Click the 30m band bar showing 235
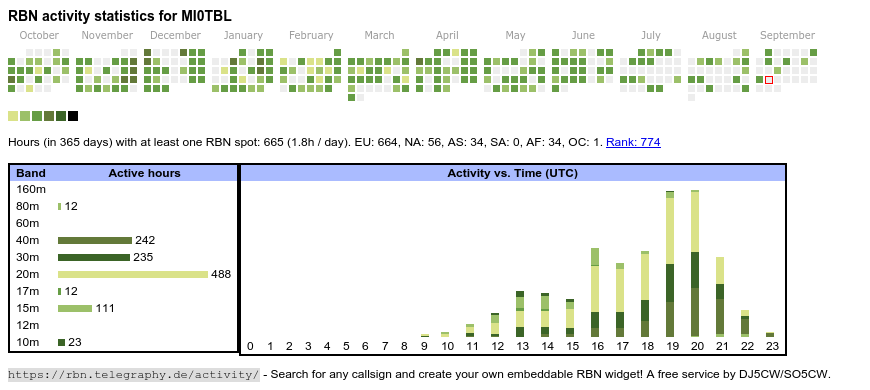 [x=94, y=257]
